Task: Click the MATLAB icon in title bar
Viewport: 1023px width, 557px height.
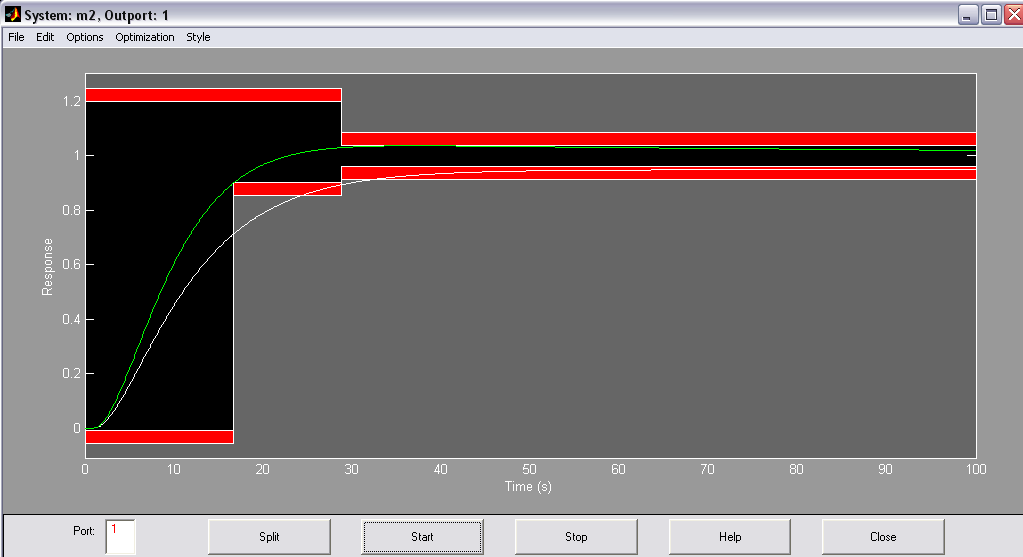Action: pos(12,14)
